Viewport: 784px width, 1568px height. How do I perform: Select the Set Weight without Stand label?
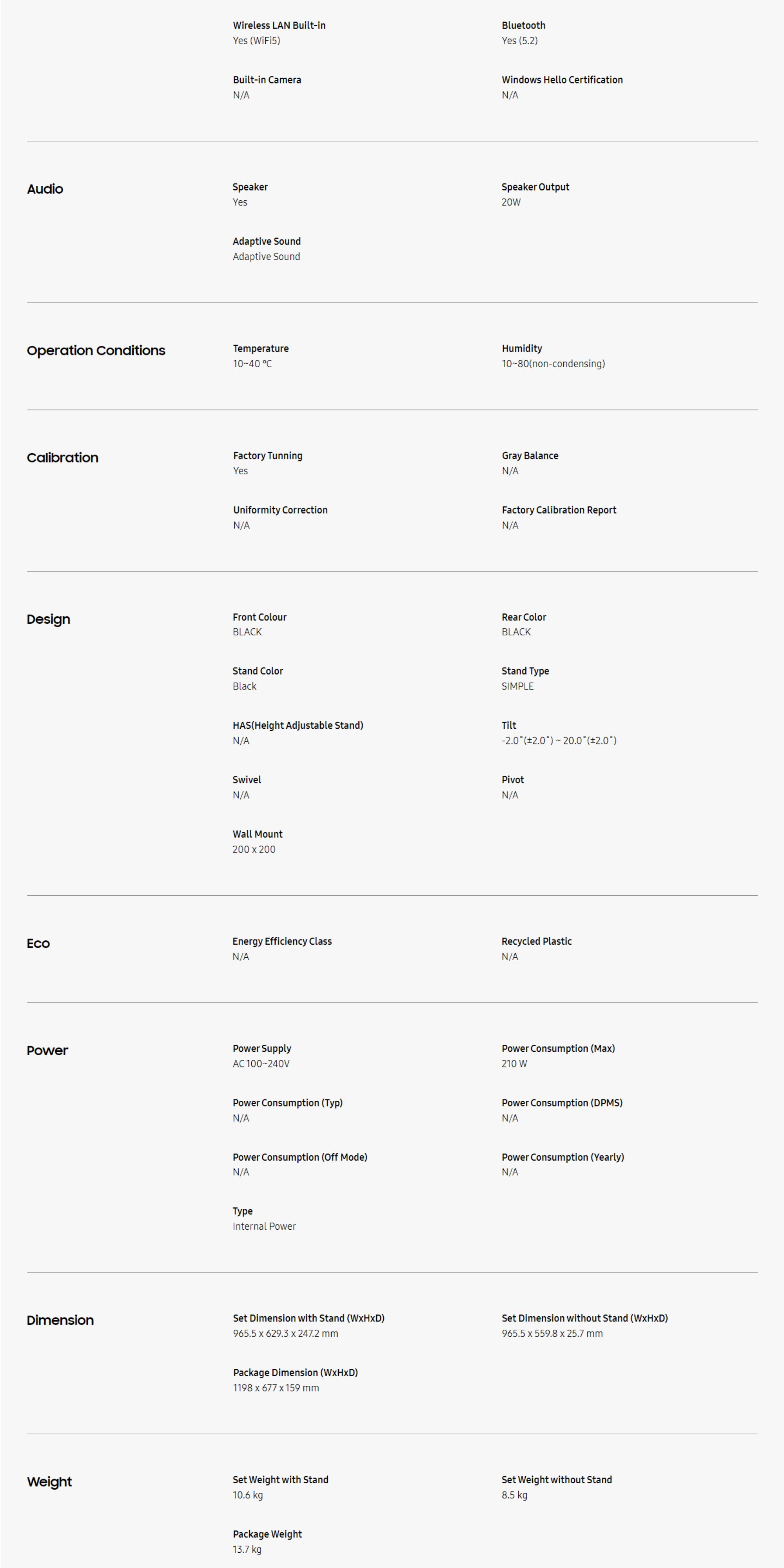pyautogui.click(x=556, y=1480)
